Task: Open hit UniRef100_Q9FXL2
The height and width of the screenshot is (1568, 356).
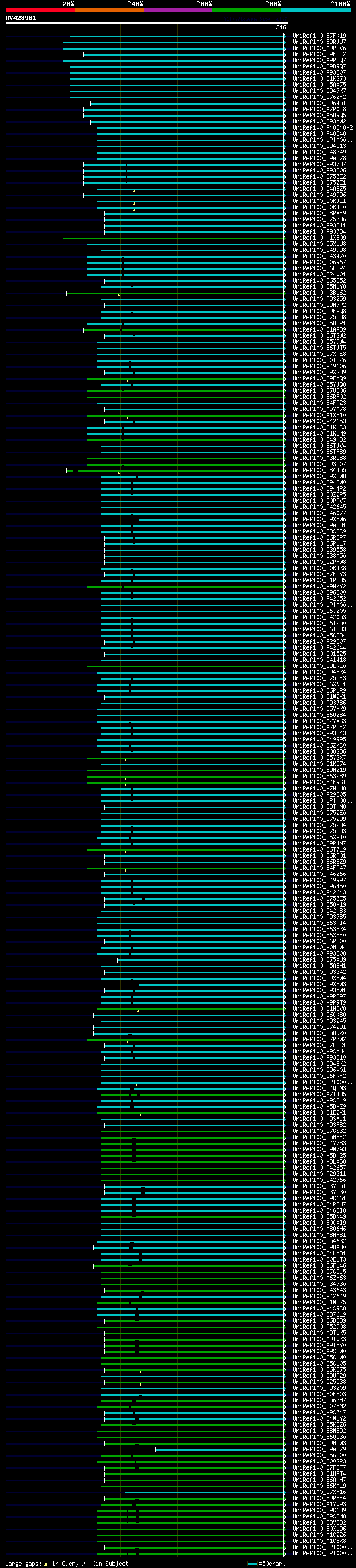Action: (319, 54)
